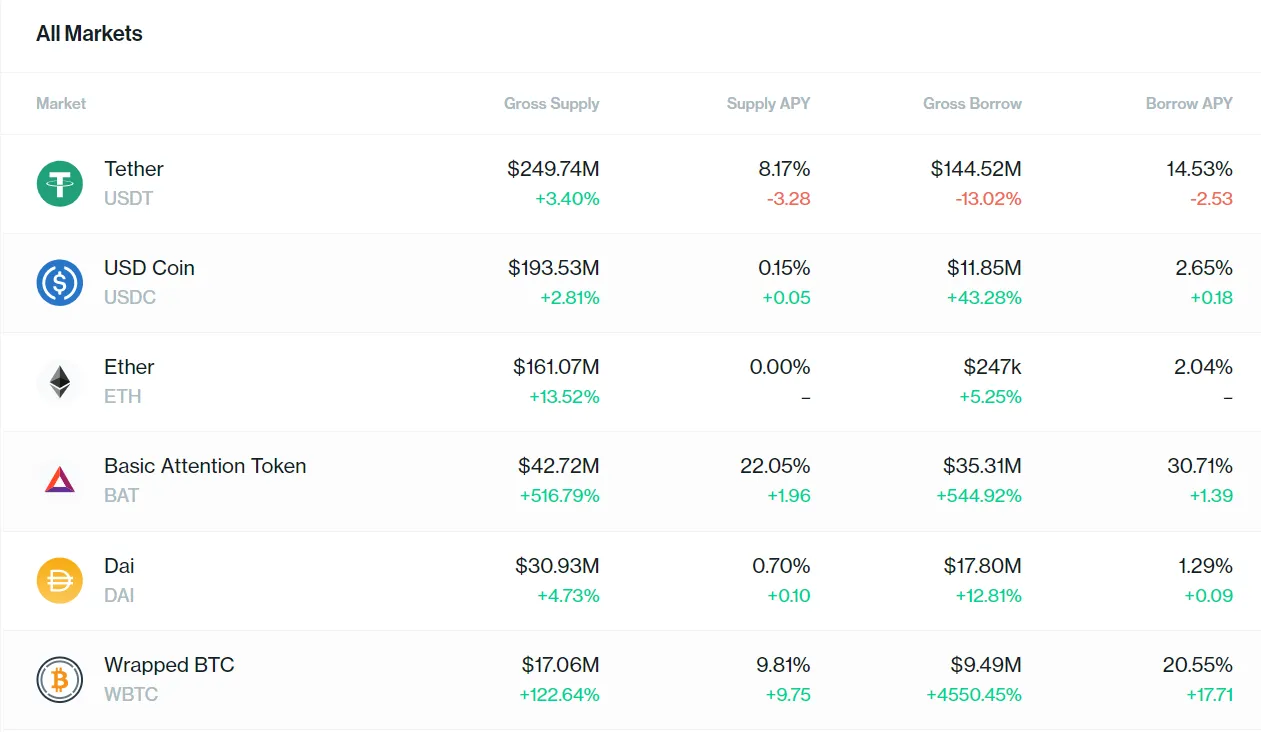Viewport: 1261px width, 732px height.
Task: Click Wrapped BTC borrow change +4550.45%
Action: tap(974, 694)
